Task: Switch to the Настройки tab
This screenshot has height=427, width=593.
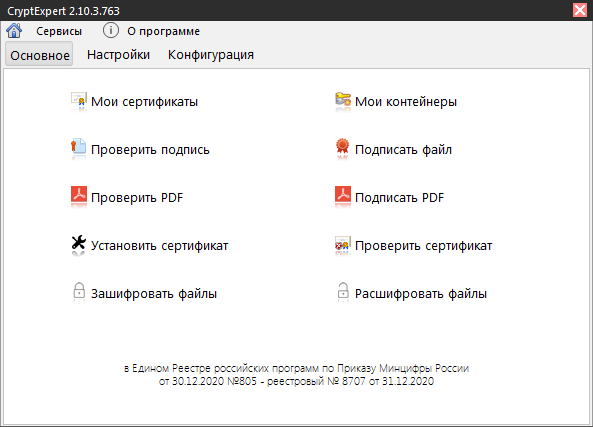Action: 118,55
